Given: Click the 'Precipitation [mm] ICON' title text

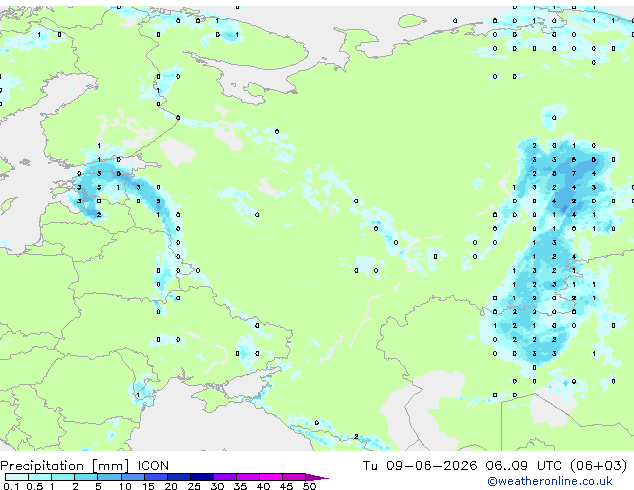Looking at the screenshot, I should pyautogui.click(x=85, y=466).
